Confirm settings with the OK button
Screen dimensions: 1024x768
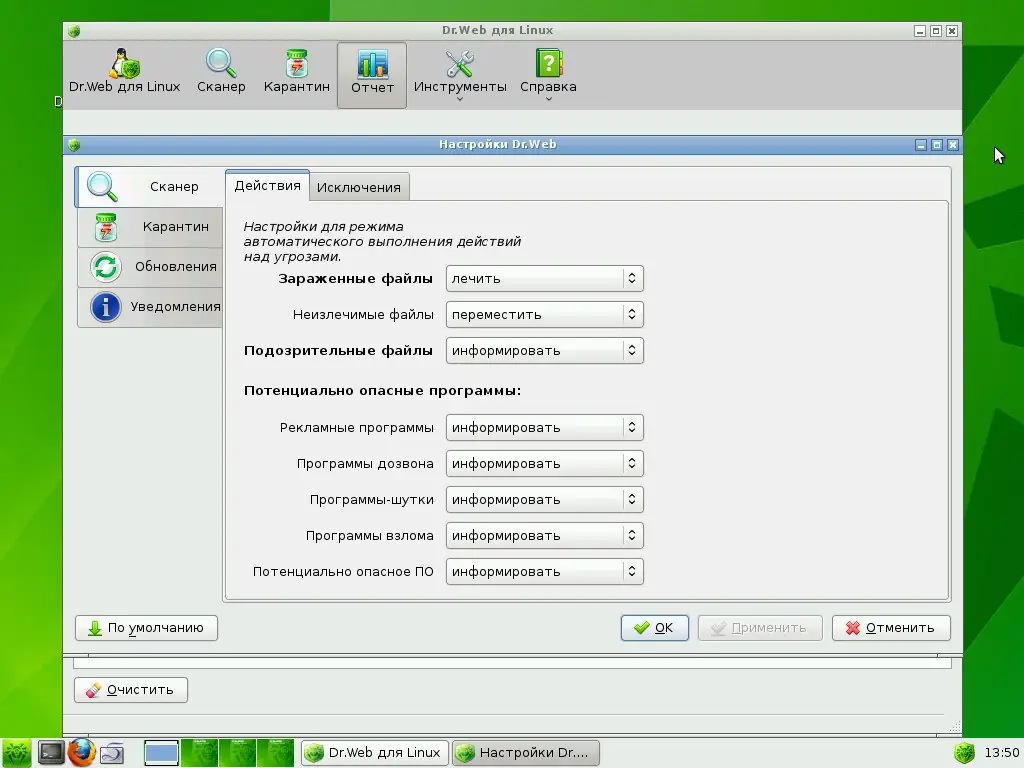click(654, 628)
